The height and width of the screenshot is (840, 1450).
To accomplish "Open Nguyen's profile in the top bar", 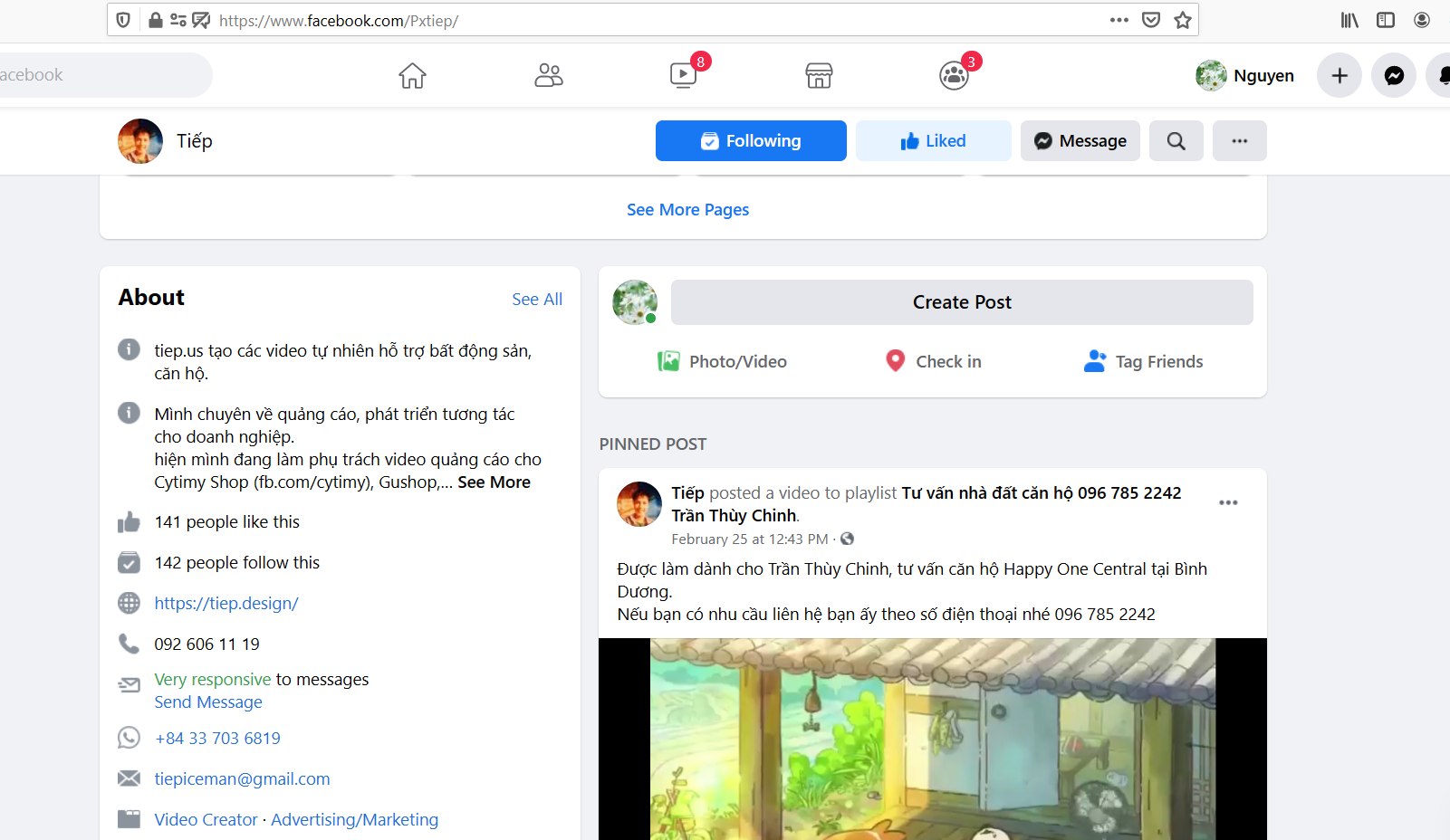I will tap(1245, 75).
